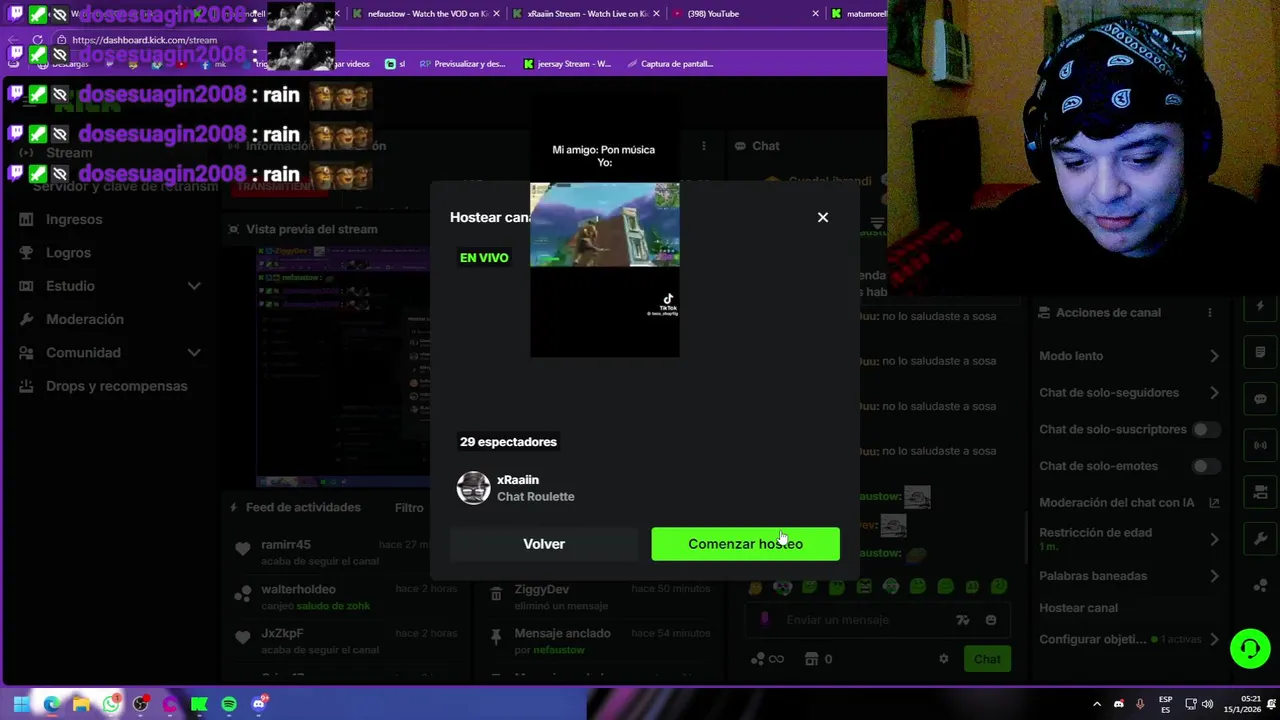The image size is (1280, 720).
Task: Open Previsualizar y des... bookmark
Action: tap(463, 64)
